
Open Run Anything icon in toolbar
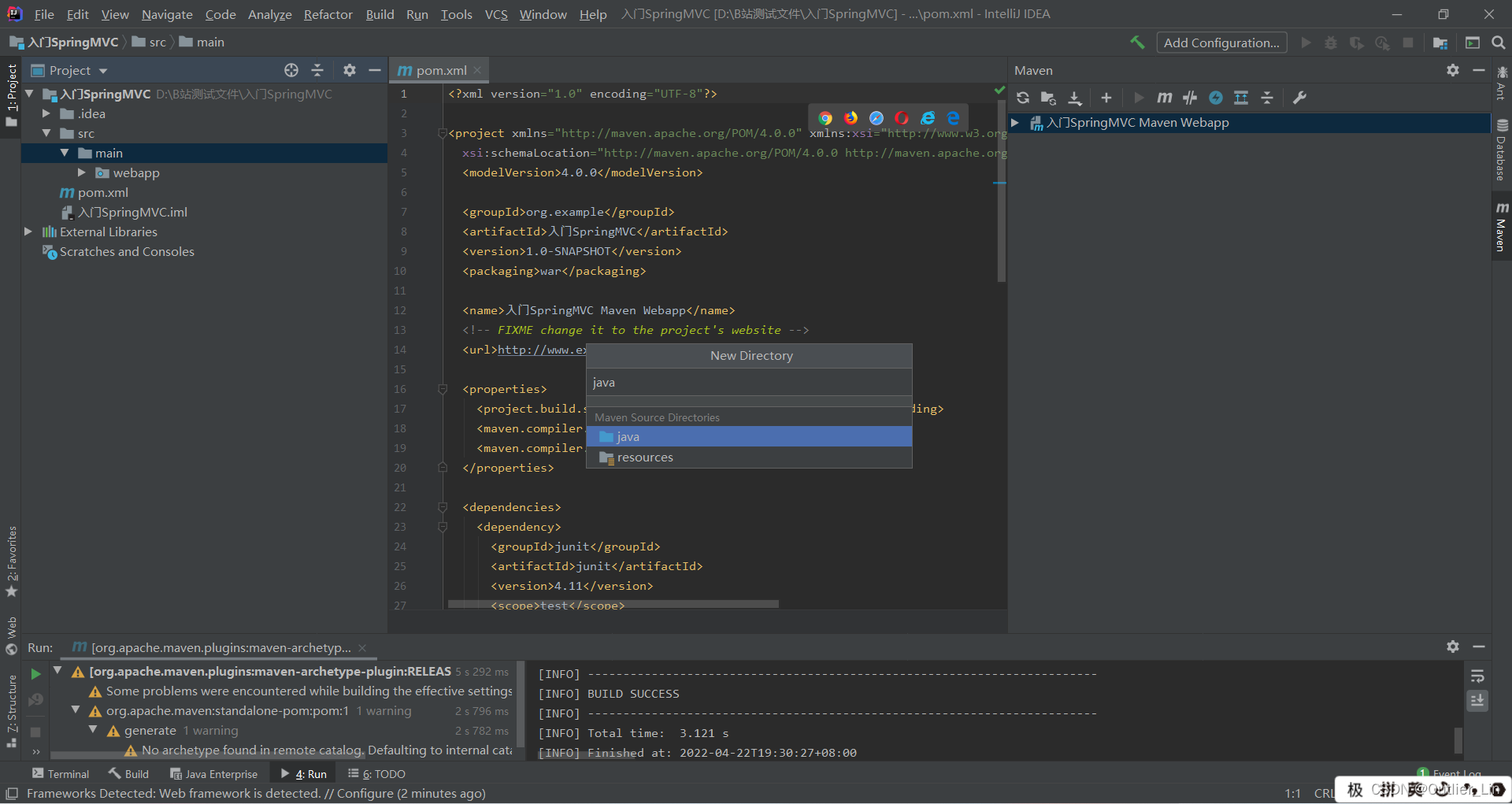point(1473,43)
